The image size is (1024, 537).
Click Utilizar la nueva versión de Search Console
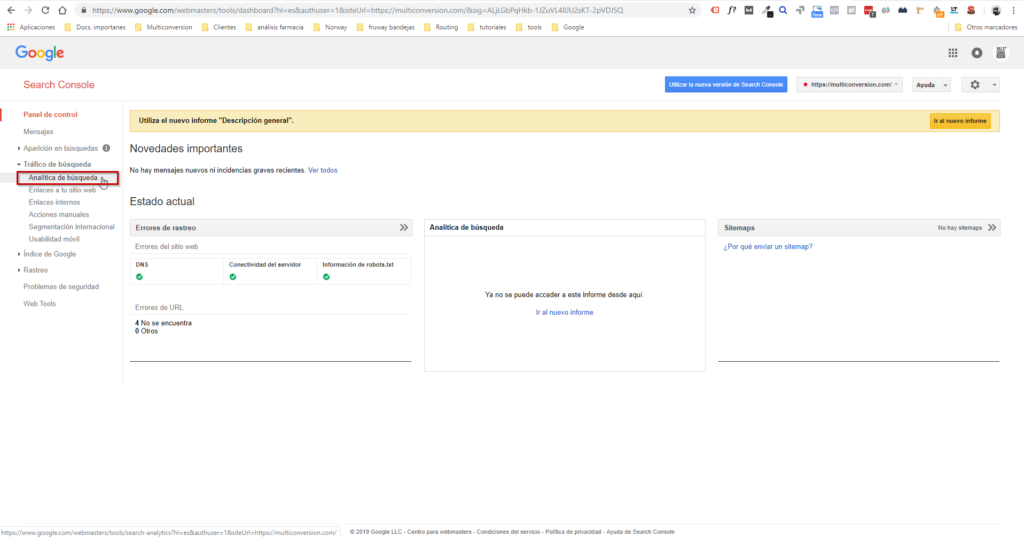coord(726,84)
